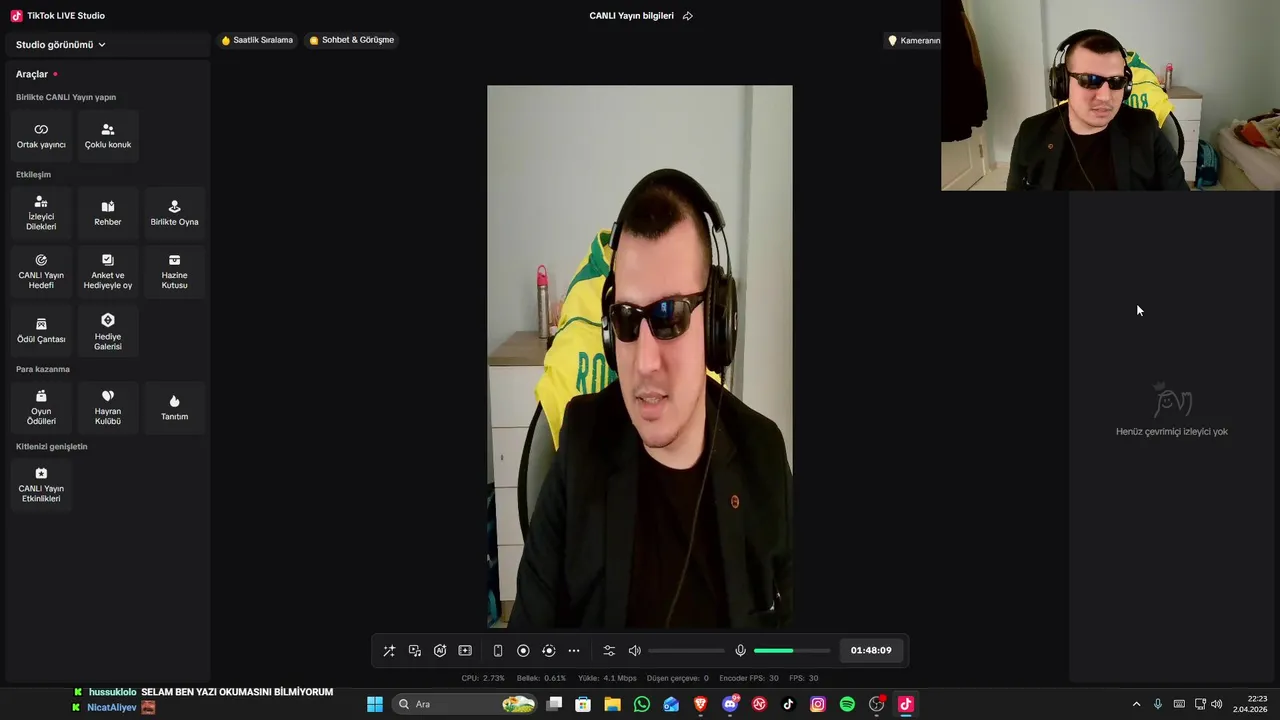Image resolution: width=1280 pixels, height=720 pixels.
Task: Click the central live preview video
Action: coord(640,357)
